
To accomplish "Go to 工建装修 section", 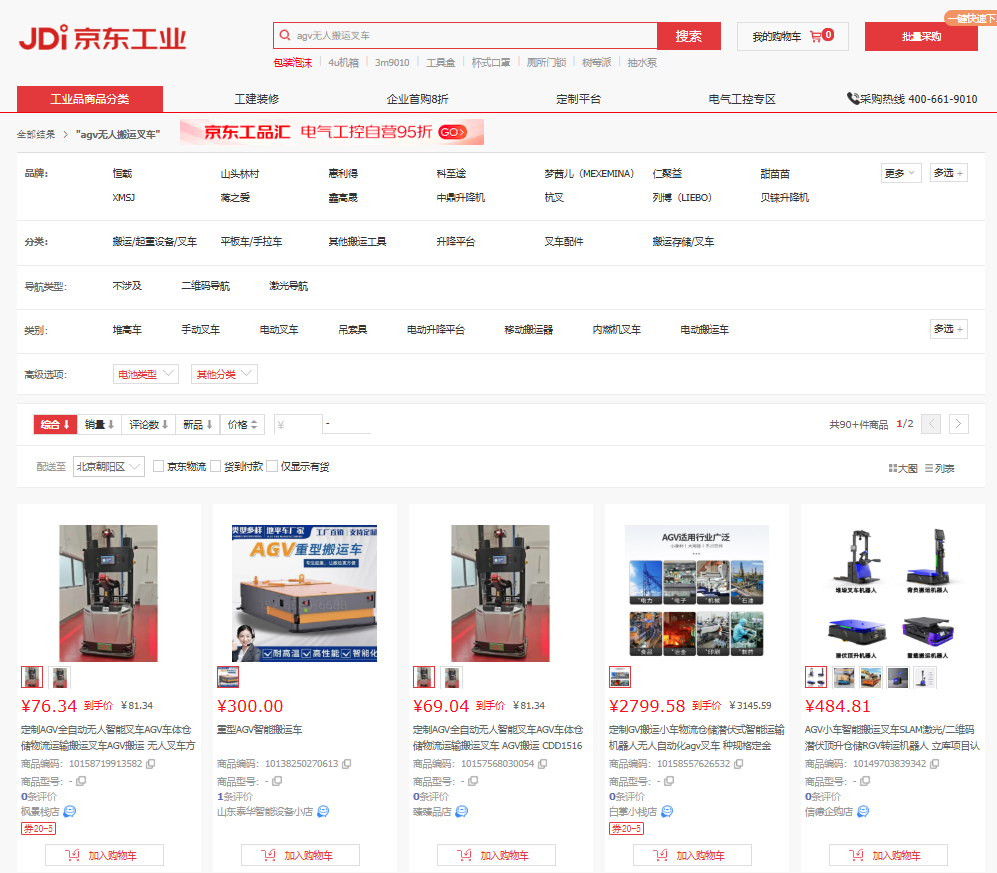I will 257,99.
